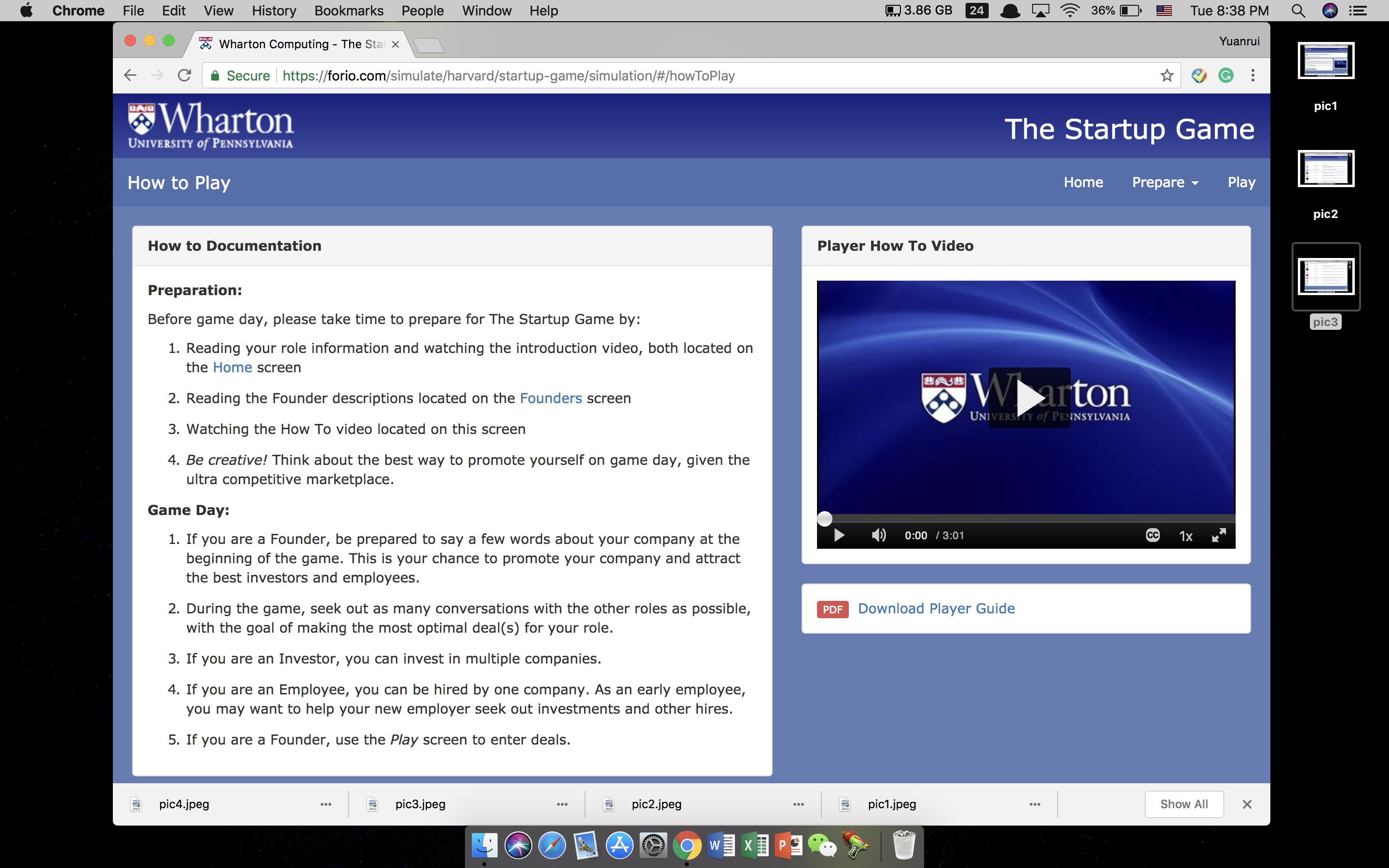Viewport: 1389px width, 868px height.
Task: Enter fullscreen on the How To video
Action: pyautogui.click(x=1219, y=535)
